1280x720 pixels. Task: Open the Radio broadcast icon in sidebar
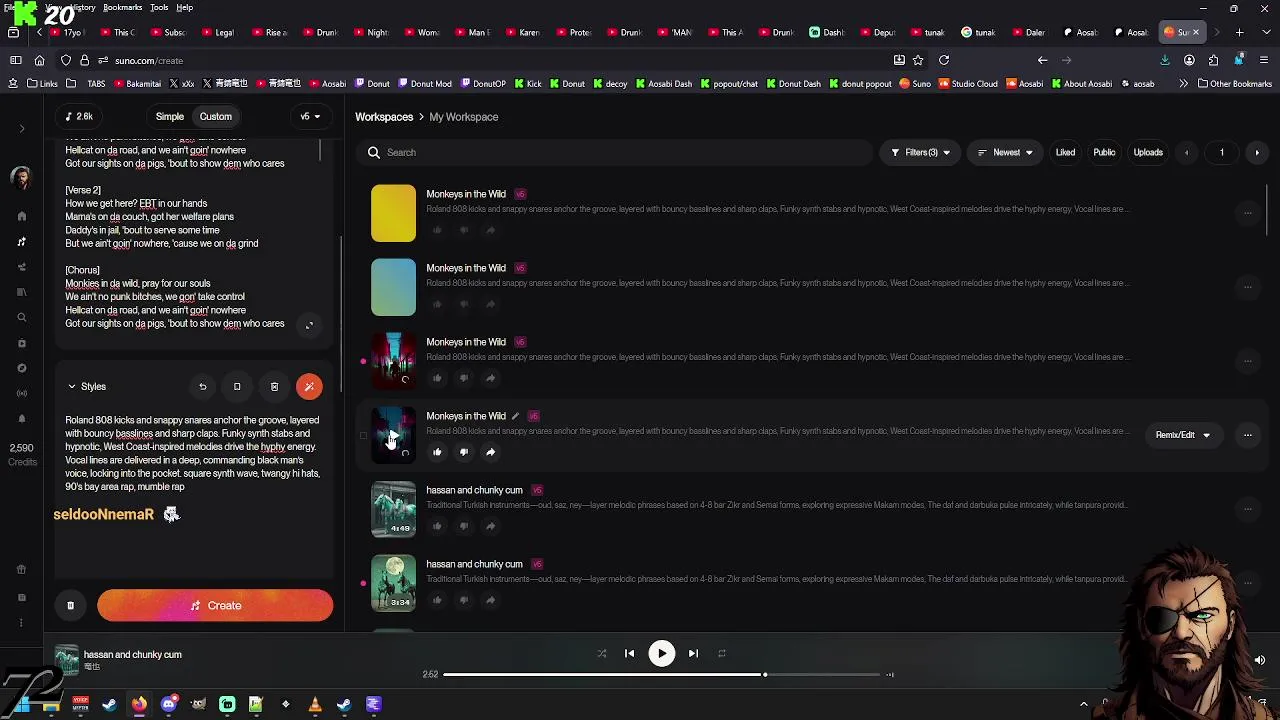(x=22, y=393)
